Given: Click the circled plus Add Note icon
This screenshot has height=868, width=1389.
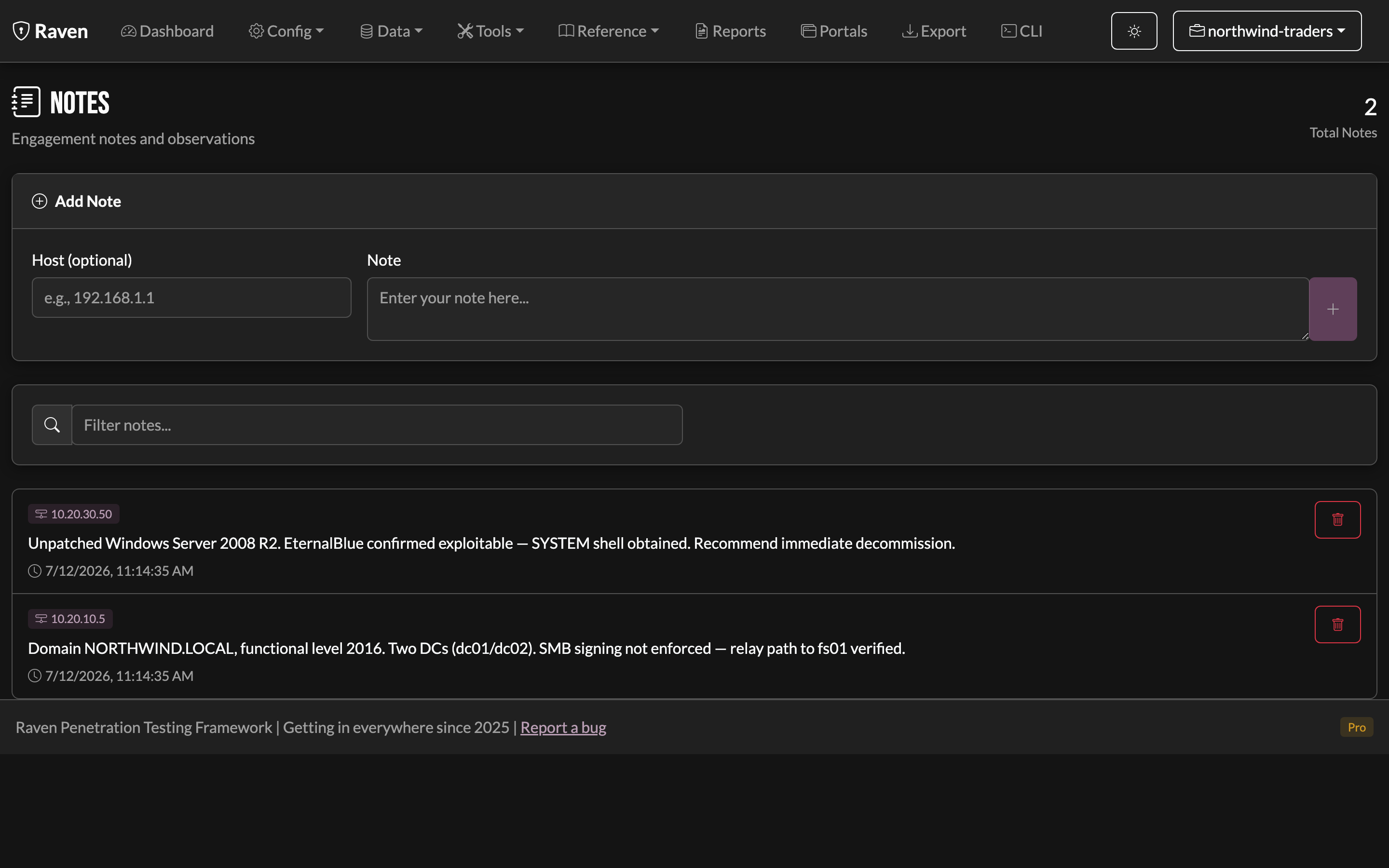Looking at the screenshot, I should click(39, 202).
